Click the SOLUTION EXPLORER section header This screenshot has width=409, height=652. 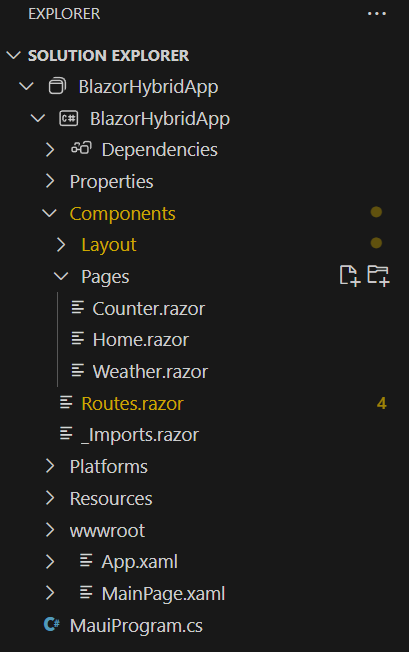pos(108,56)
